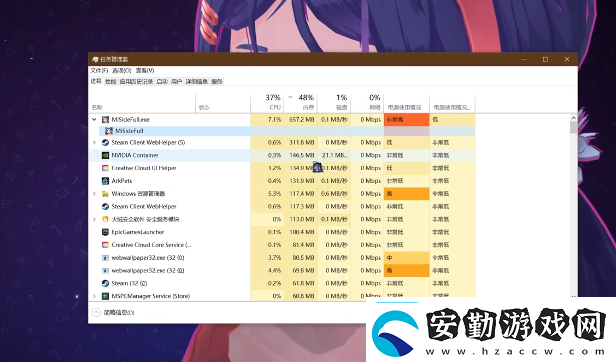Click the Windows 资源管理器 folder icon
This screenshot has height=362, width=616.
tap(105, 194)
